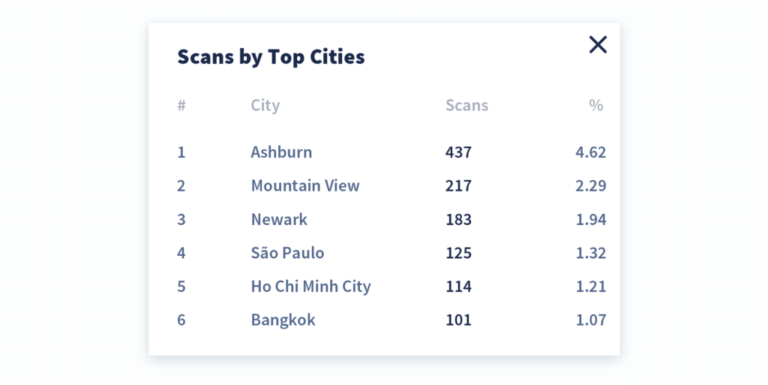Click the 437 scans value
Screen dimensions: 768x385
pyautogui.click(x=458, y=152)
